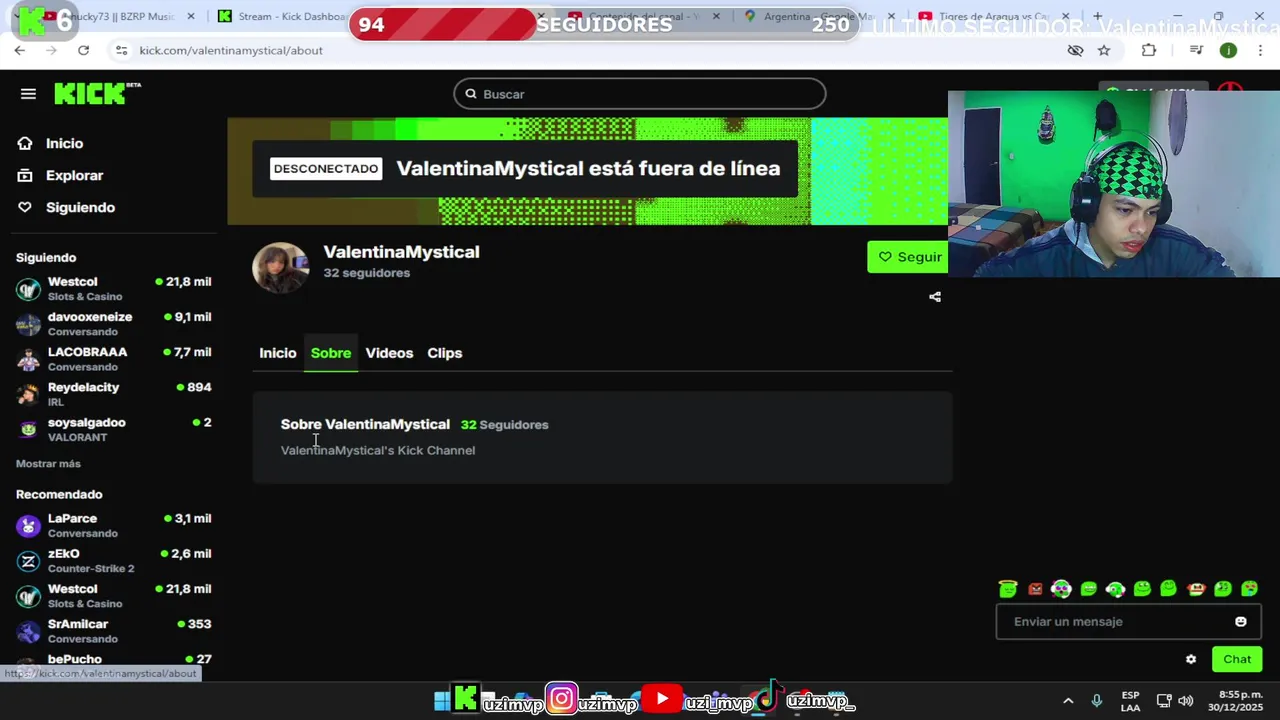Click the KICK logo

coord(97,93)
